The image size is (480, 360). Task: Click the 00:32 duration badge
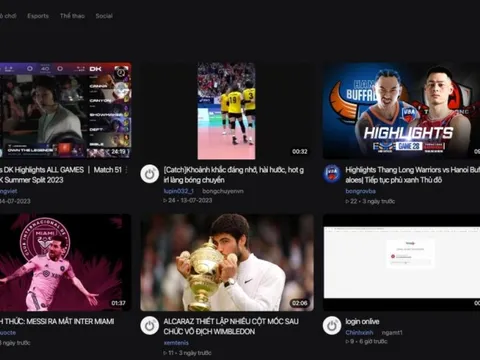pos(300,152)
